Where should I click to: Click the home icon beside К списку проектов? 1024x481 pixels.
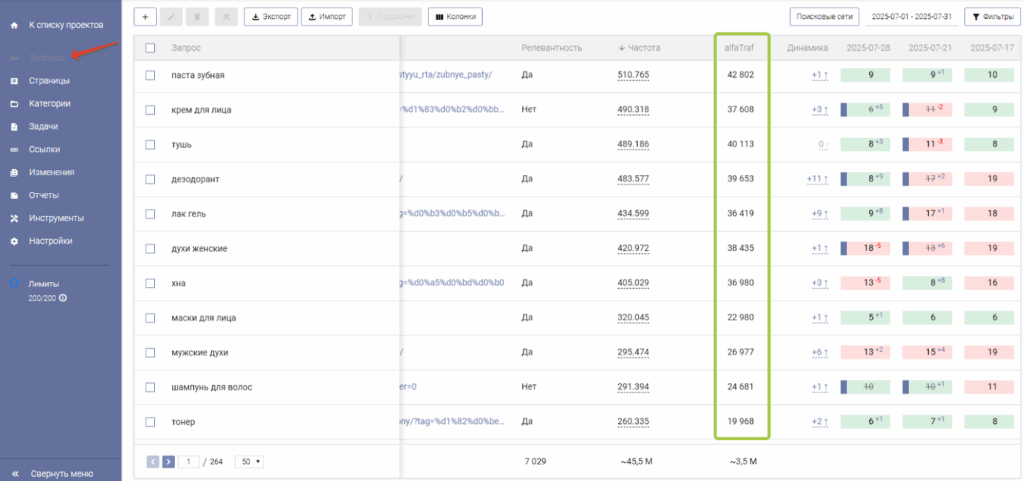click(x=14, y=24)
